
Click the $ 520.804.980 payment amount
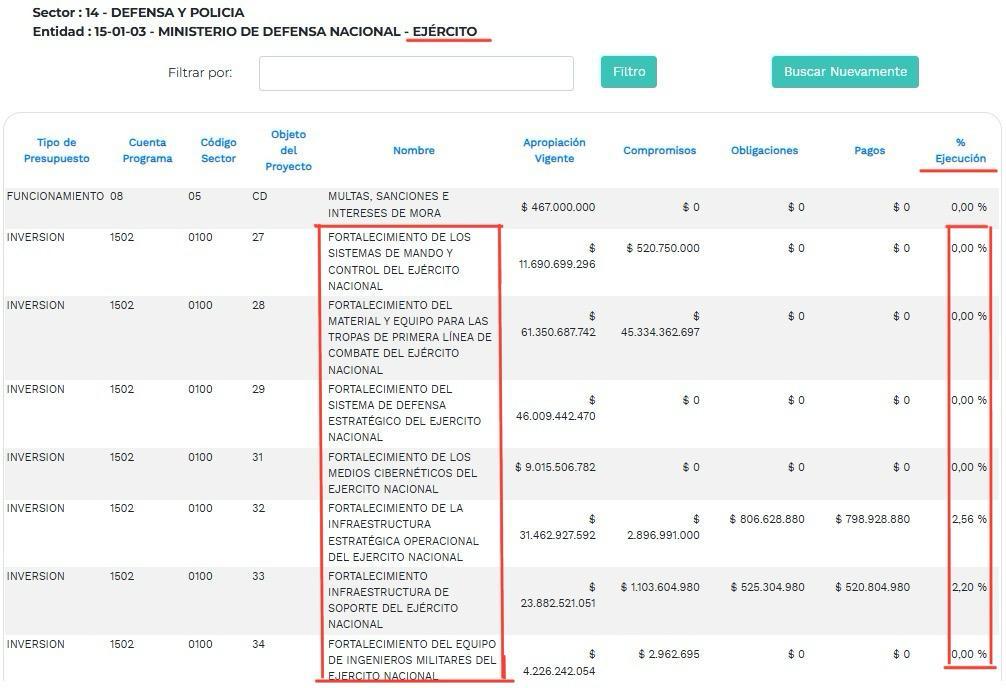tap(872, 587)
